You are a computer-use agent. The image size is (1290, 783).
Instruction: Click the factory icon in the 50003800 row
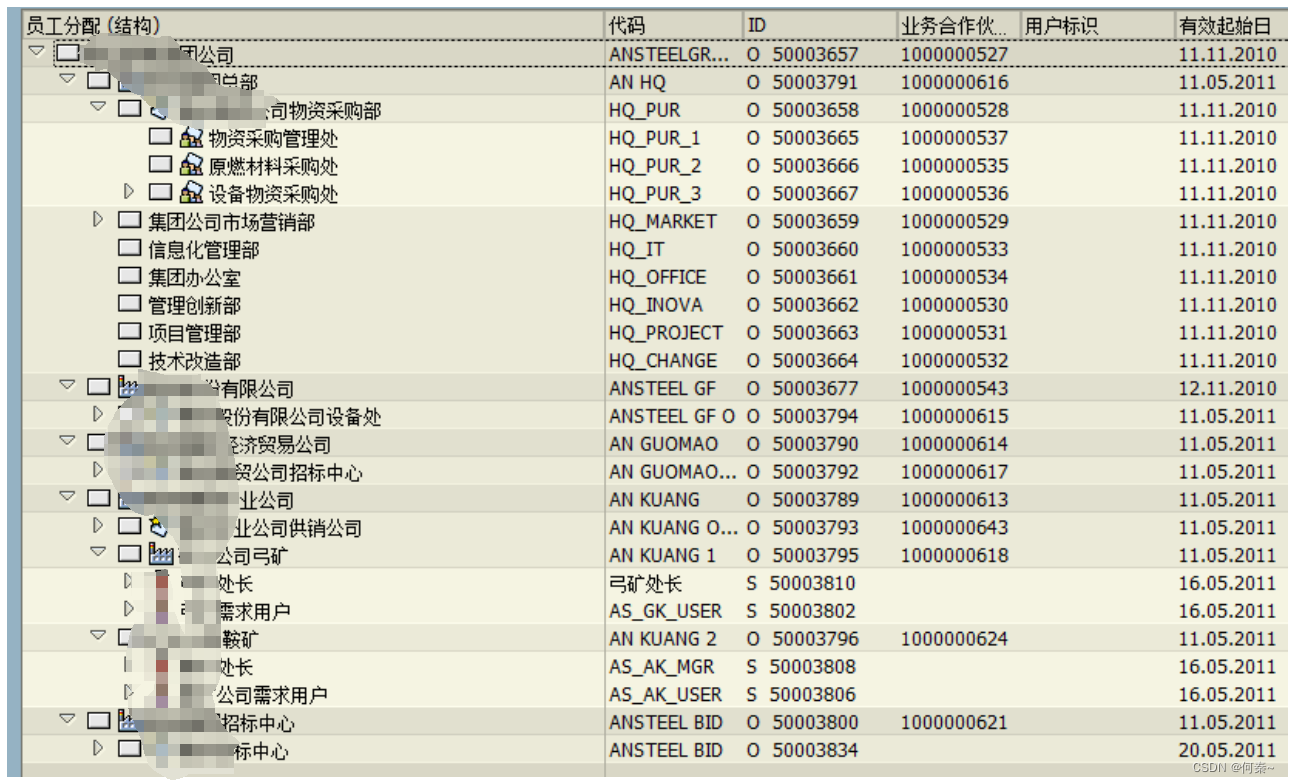[x=128, y=721]
